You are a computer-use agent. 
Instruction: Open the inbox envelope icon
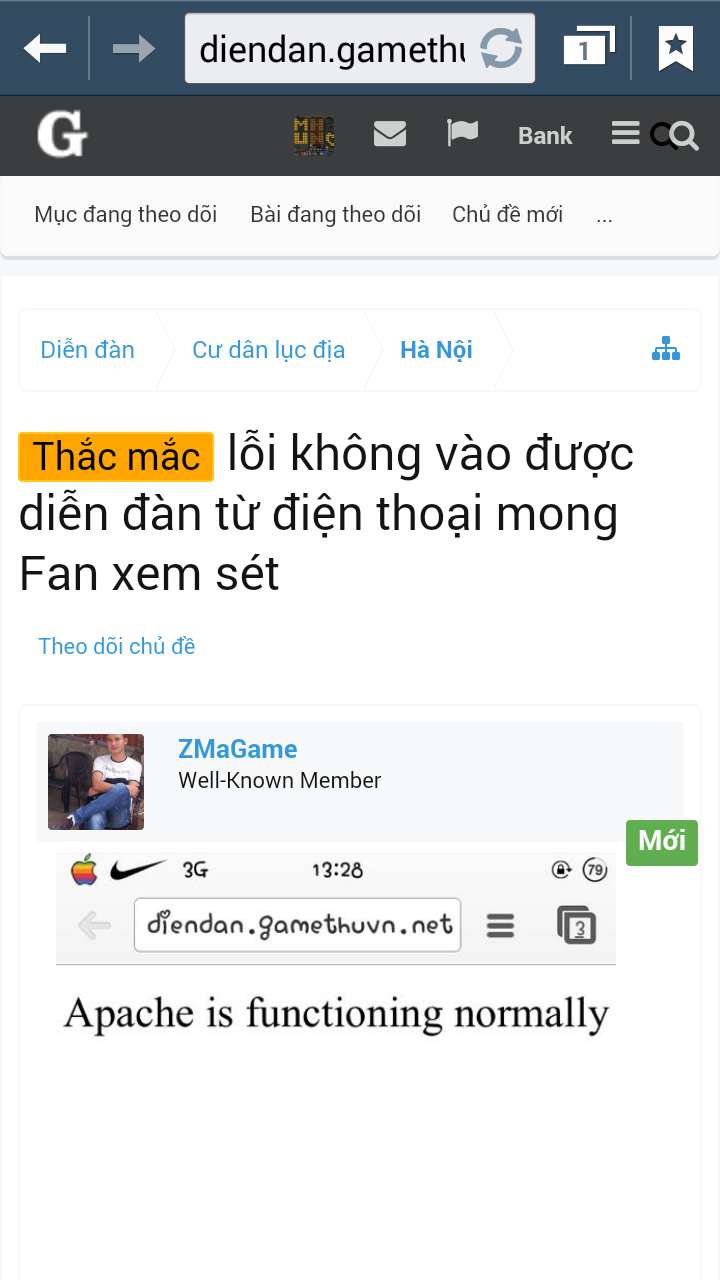tap(390, 133)
